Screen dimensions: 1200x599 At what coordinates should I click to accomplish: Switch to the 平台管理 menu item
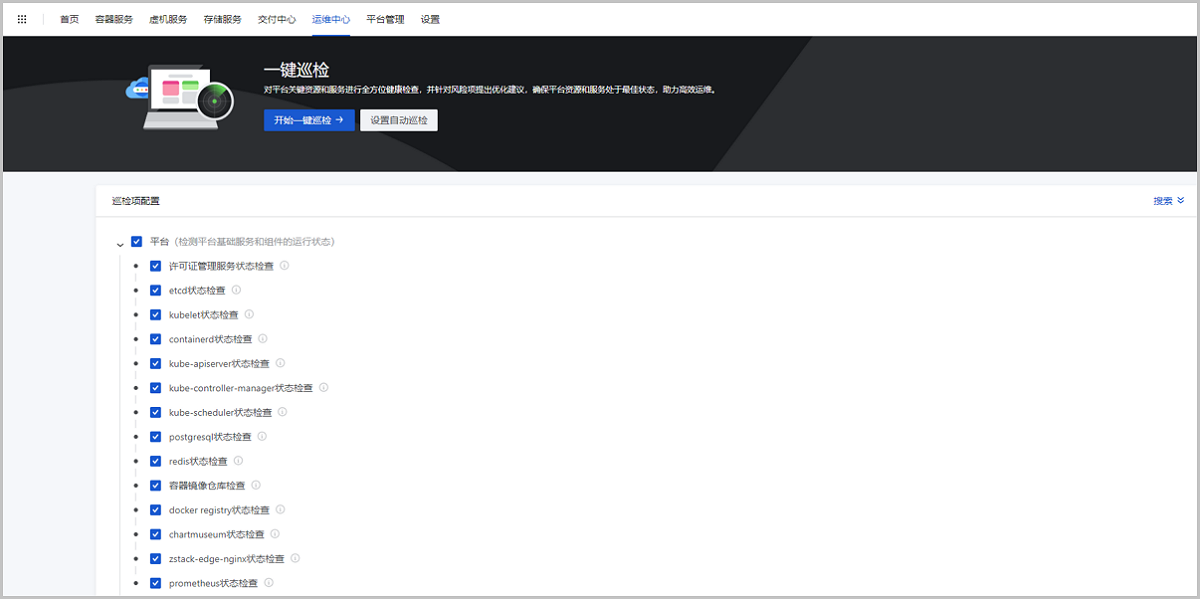[385, 18]
